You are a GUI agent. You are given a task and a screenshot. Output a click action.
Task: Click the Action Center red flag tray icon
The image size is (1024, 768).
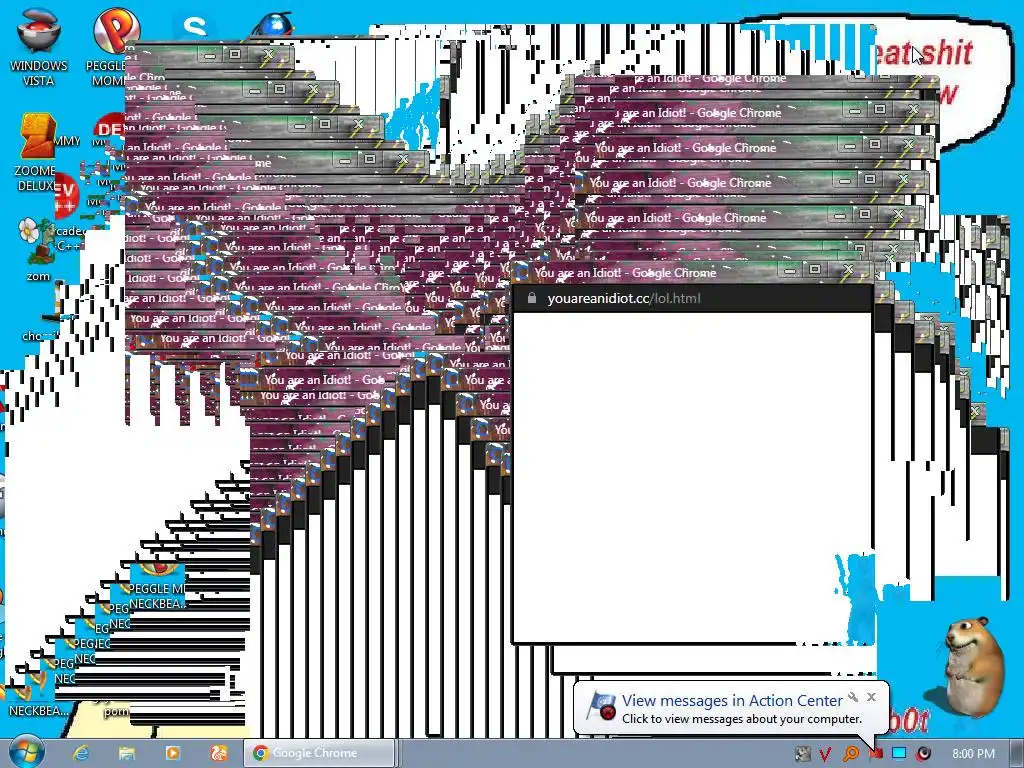pos(876,754)
